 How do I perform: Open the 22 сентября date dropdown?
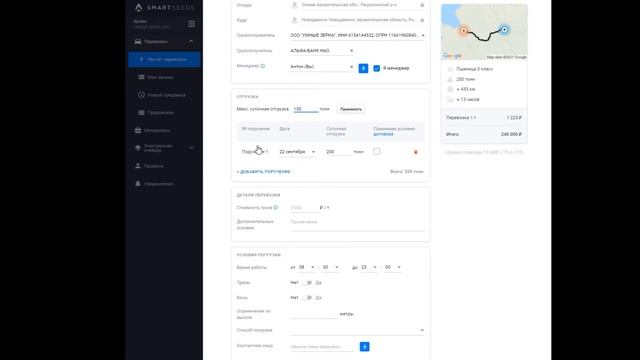297,152
